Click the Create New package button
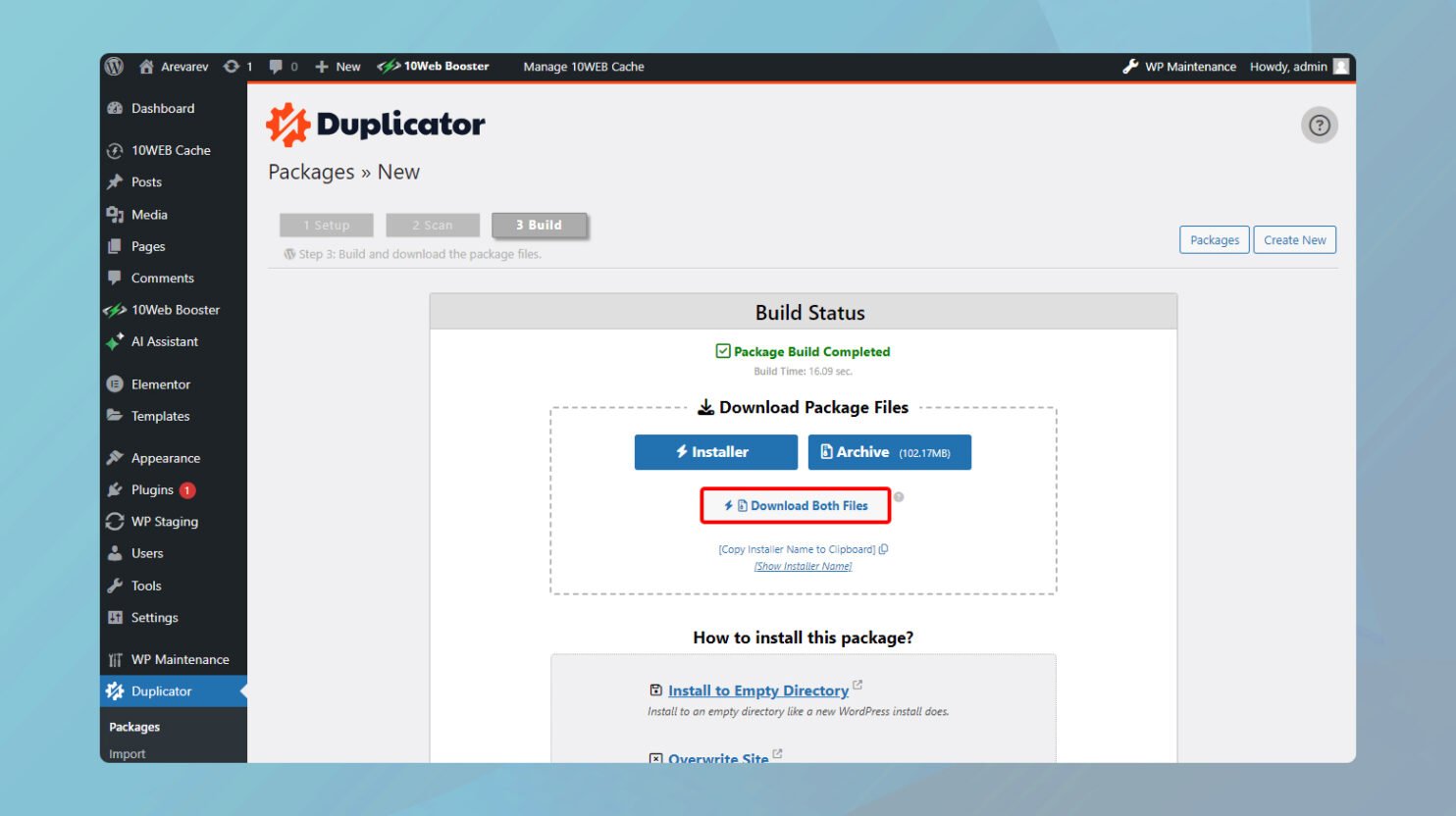1456x816 pixels. (1294, 240)
